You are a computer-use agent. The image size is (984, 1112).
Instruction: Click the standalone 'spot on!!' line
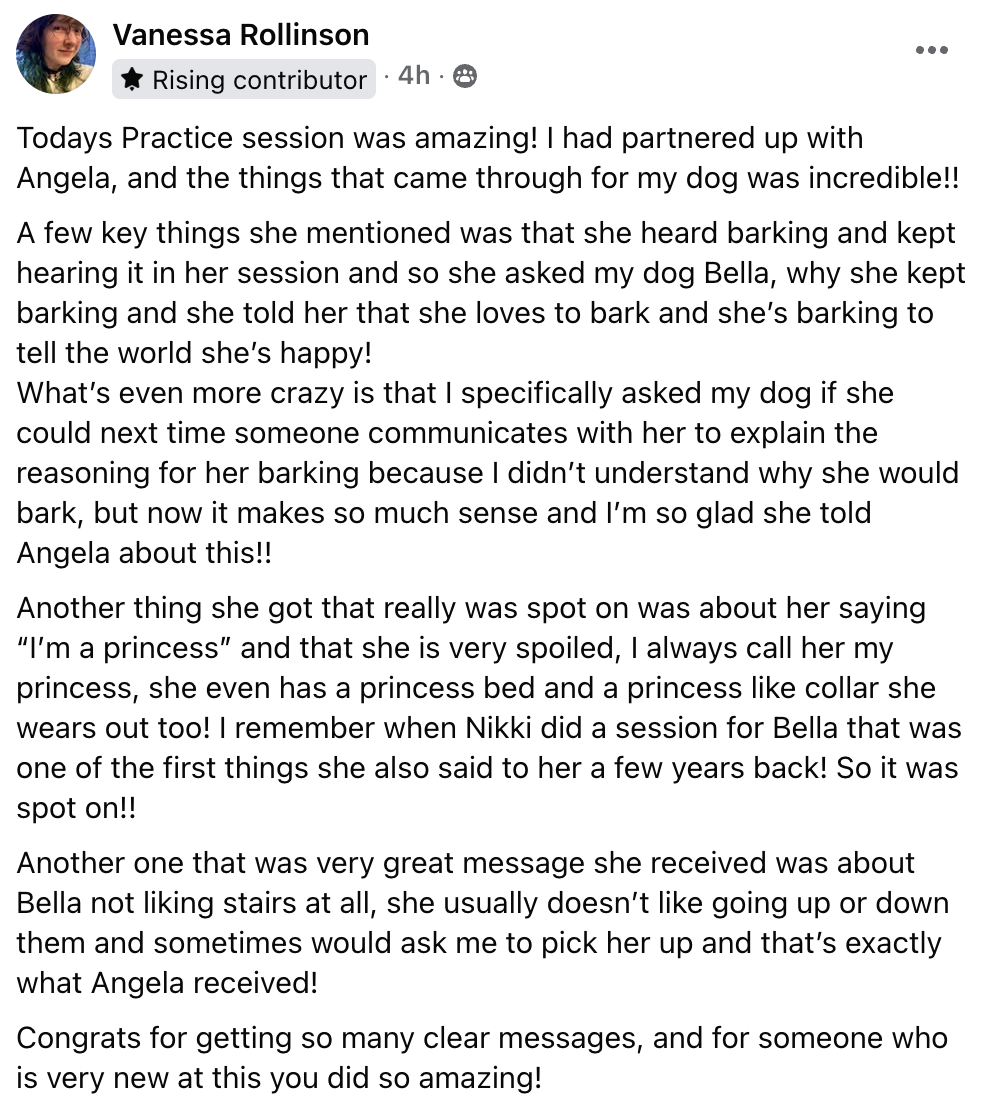[76, 808]
